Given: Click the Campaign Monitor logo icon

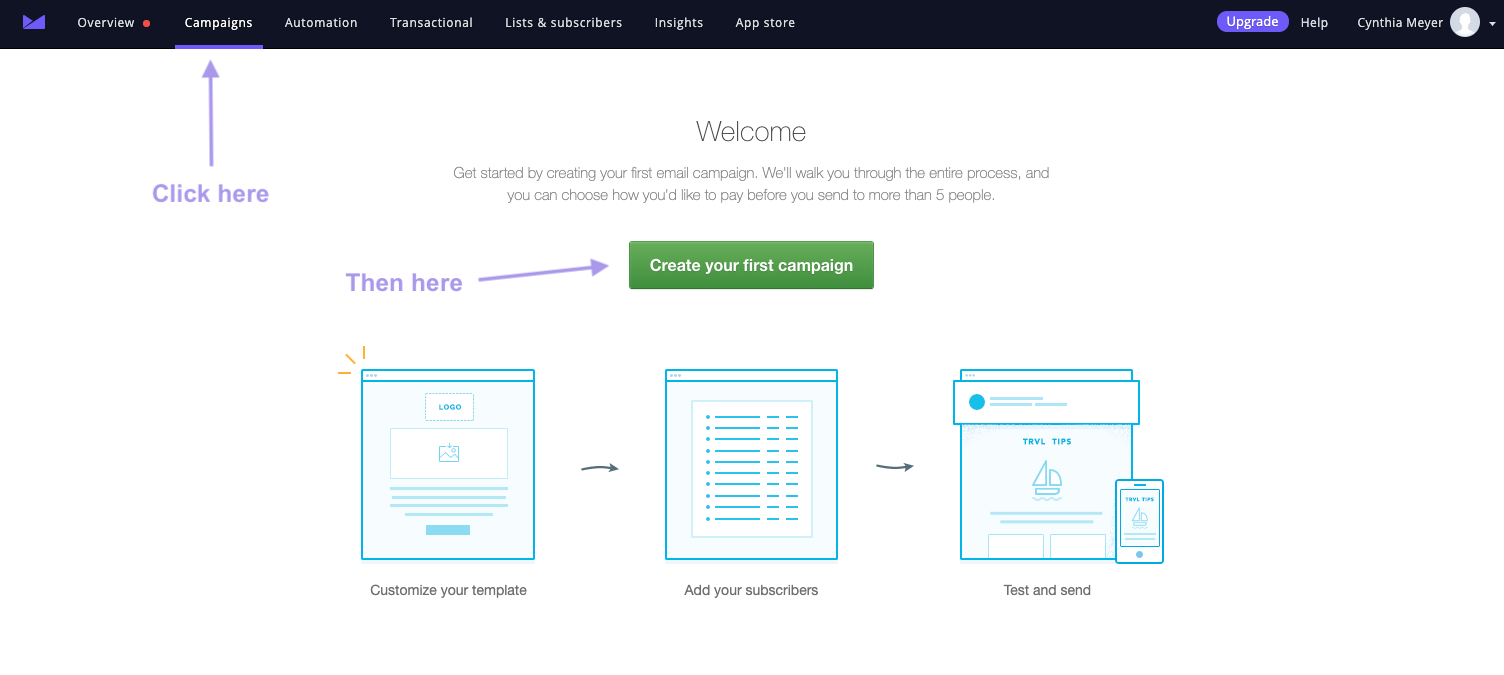Looking at the screenshot, I should click(33, 22).
